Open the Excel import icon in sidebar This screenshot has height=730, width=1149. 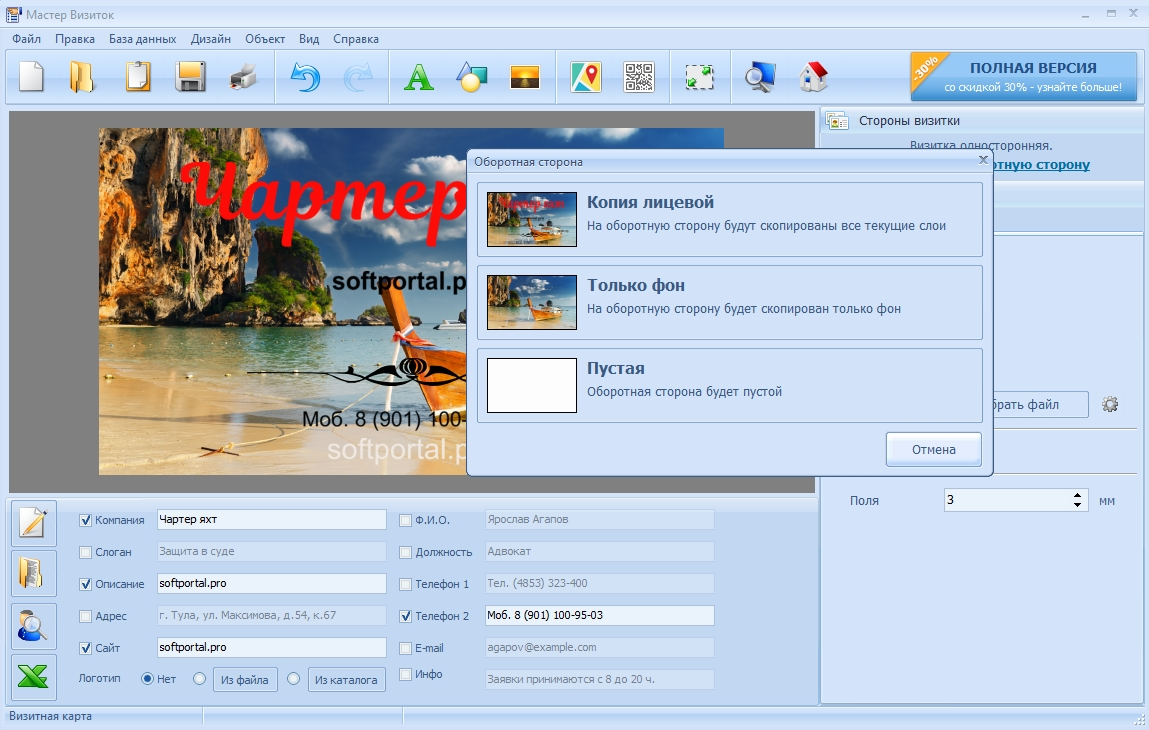click(33, 677)
